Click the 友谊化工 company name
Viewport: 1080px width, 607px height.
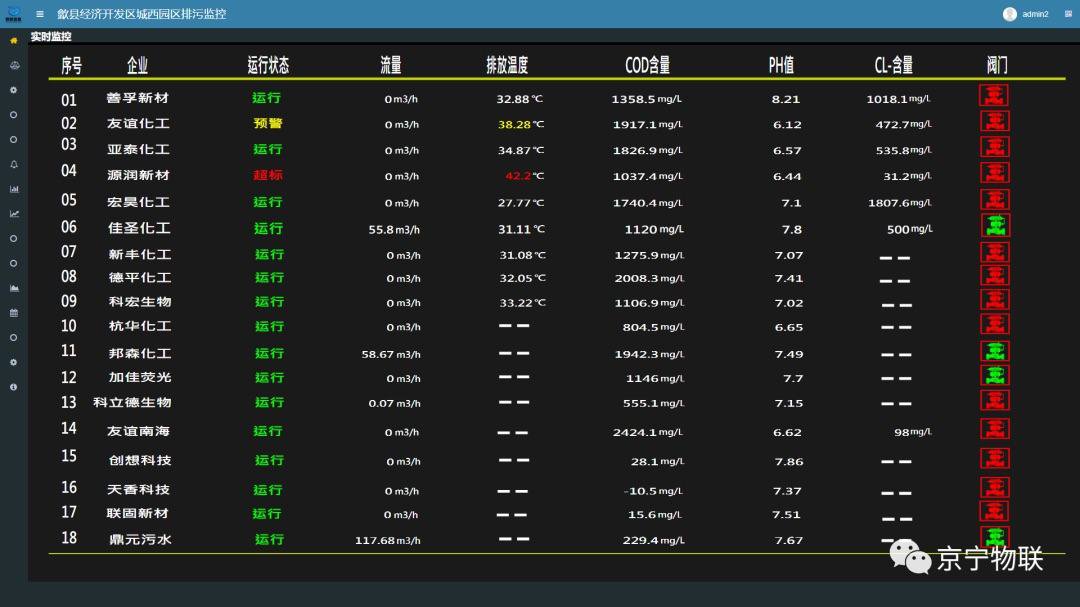point(139,124)
